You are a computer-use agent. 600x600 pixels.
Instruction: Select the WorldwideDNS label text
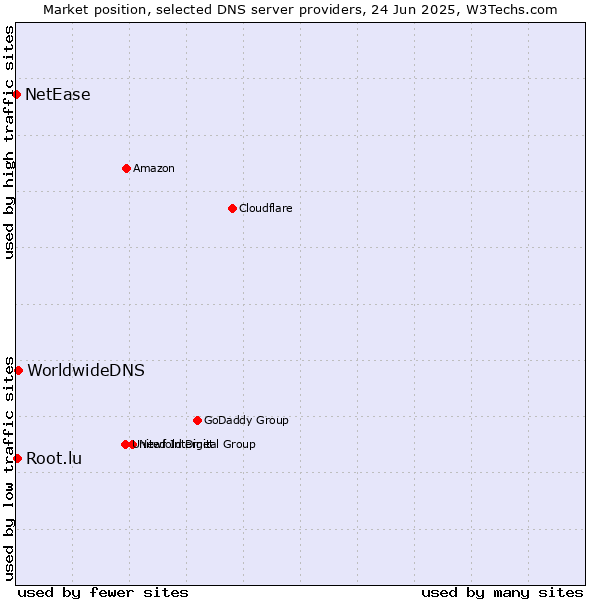click(86, 370)
